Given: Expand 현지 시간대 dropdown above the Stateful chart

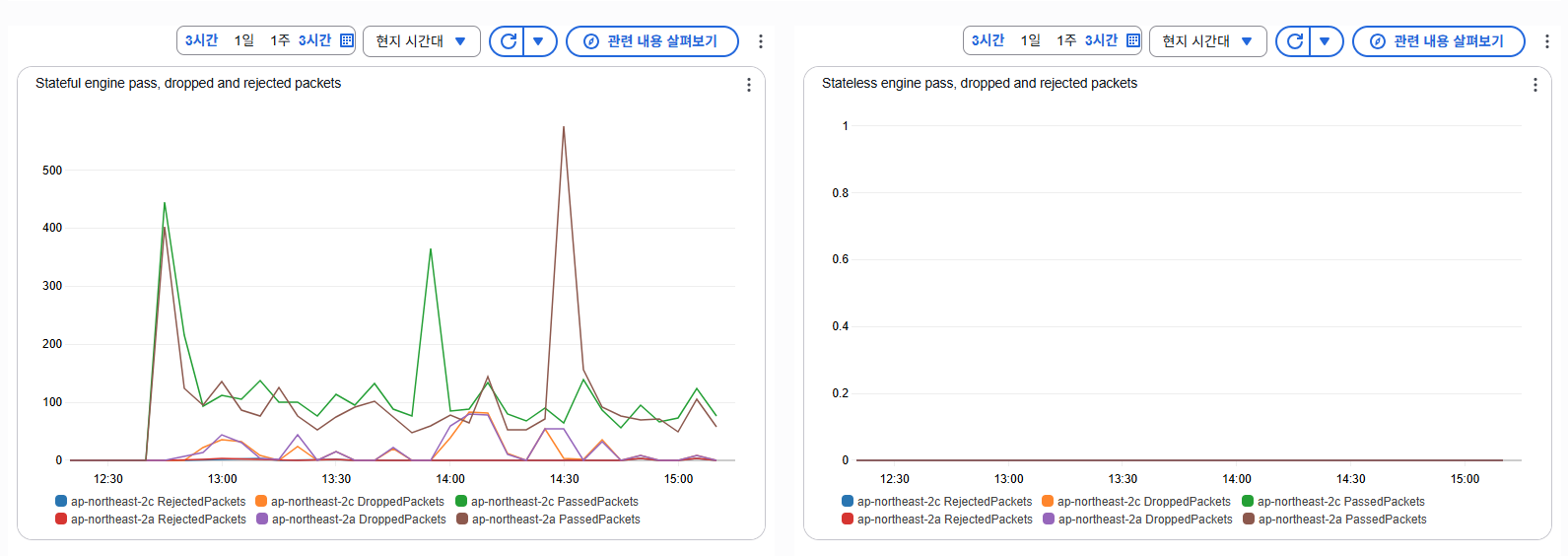Looking at the screenshot, I should (422, 41).
